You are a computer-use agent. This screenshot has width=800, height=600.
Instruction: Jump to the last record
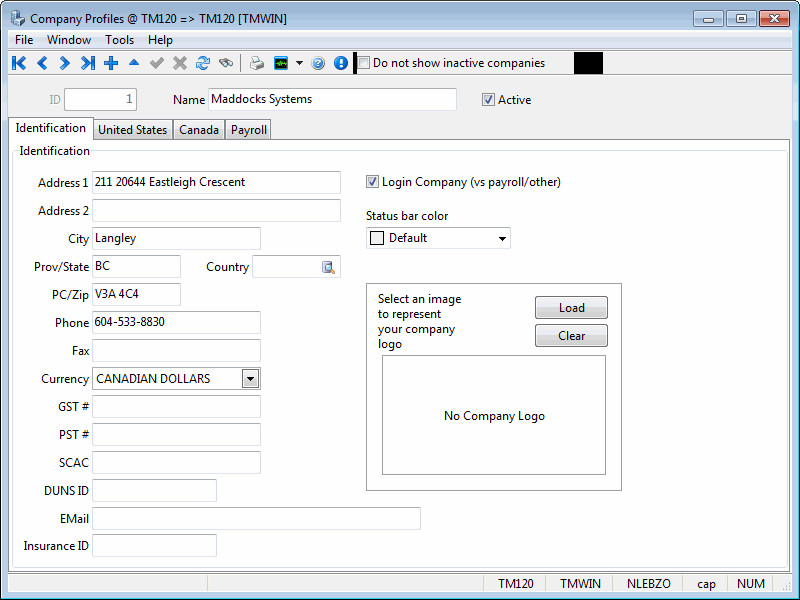click(x=88, y=63)
